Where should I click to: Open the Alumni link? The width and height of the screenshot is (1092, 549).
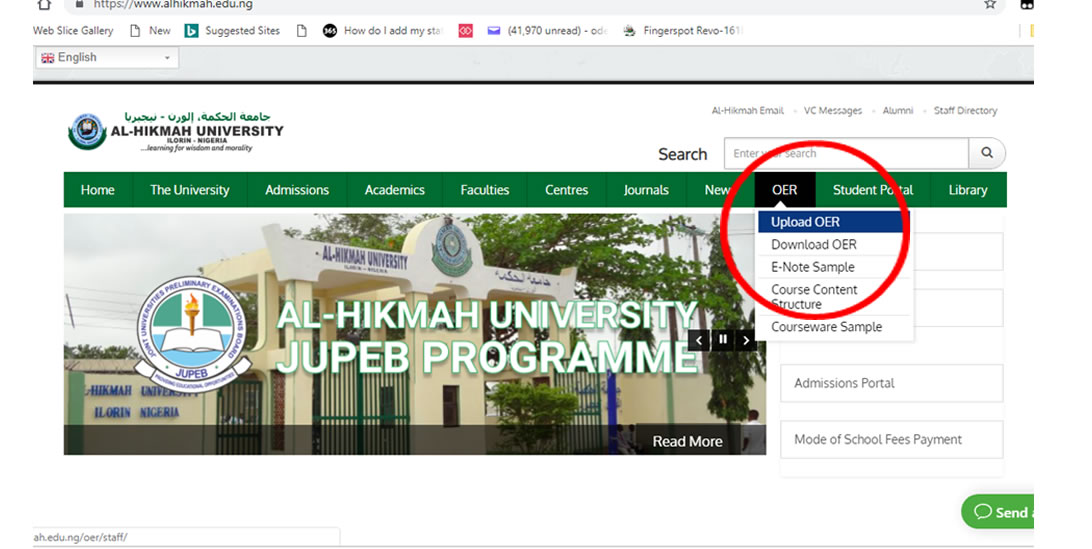pyautogui.click(x=898, y=111)
